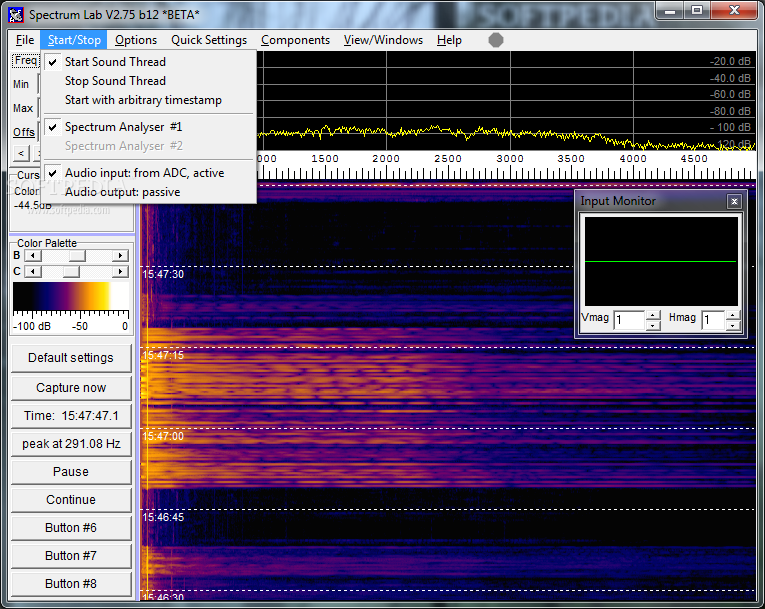Click left arrow of C palette scrollbar
This screenshot has width=765, height=609.
point(32,272)
